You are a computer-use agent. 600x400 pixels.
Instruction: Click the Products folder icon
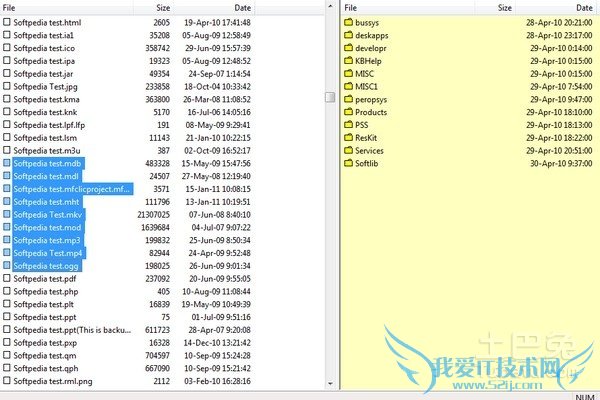(348, 112)
